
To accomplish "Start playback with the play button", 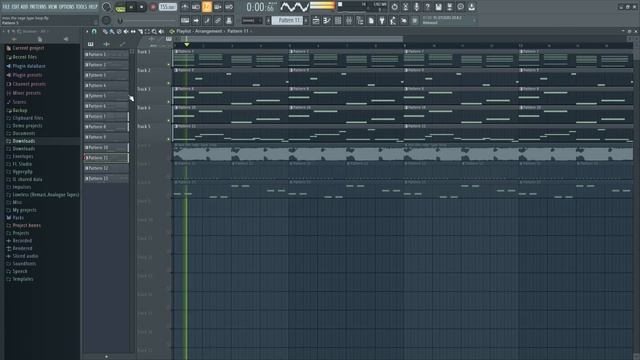I will tap(131, 7).
